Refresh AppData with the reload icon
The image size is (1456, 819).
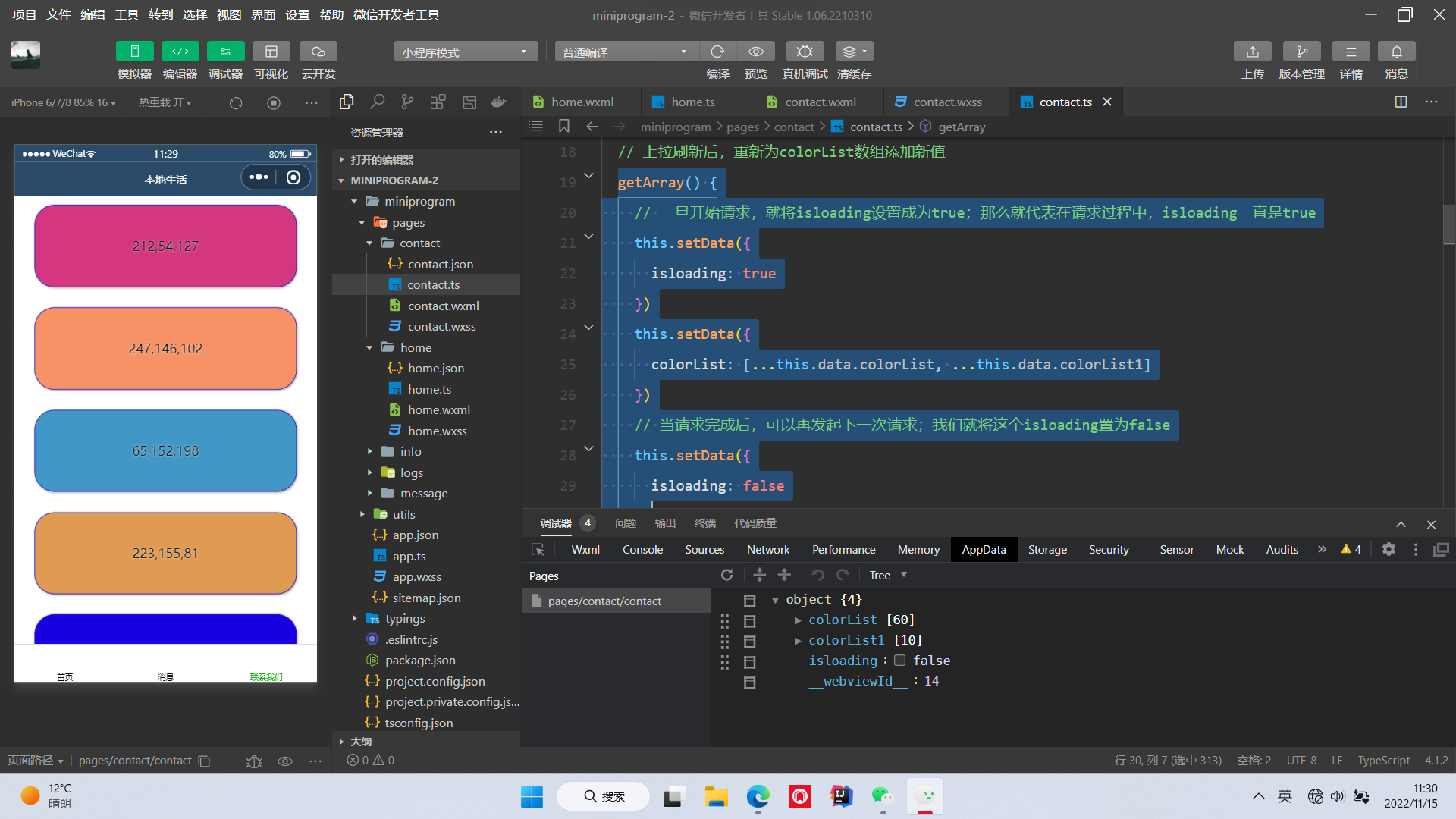coord(726,575)
